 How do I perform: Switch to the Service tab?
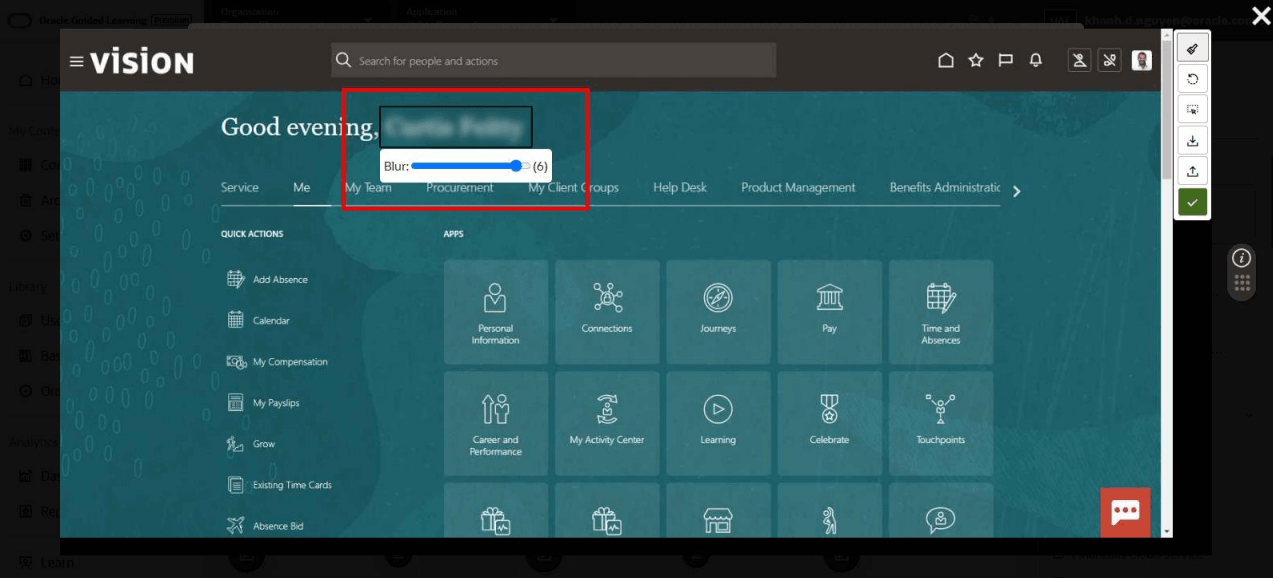coord(240,187)
